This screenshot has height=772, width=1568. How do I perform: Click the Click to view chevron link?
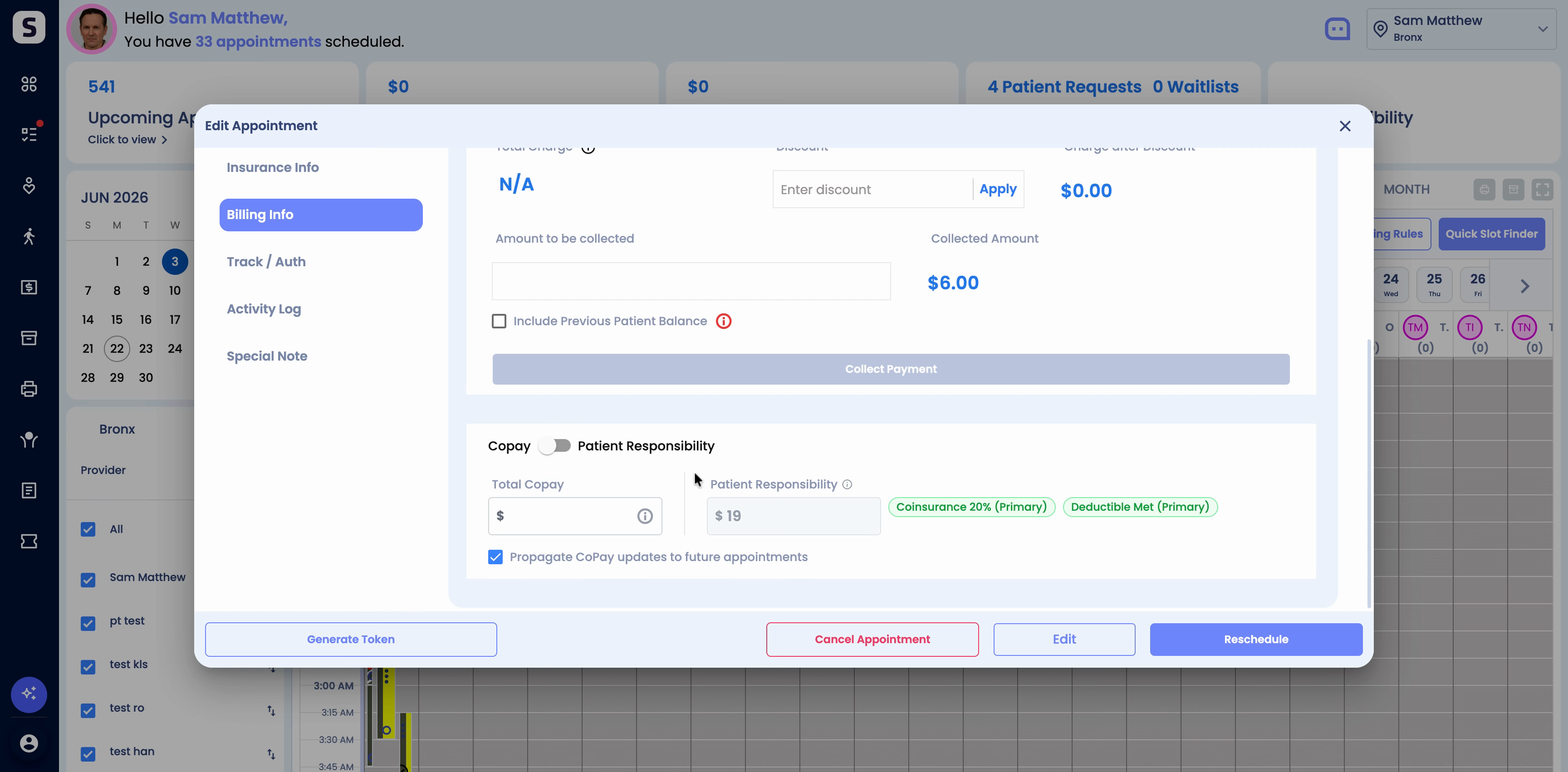click(x=127, y=139)
